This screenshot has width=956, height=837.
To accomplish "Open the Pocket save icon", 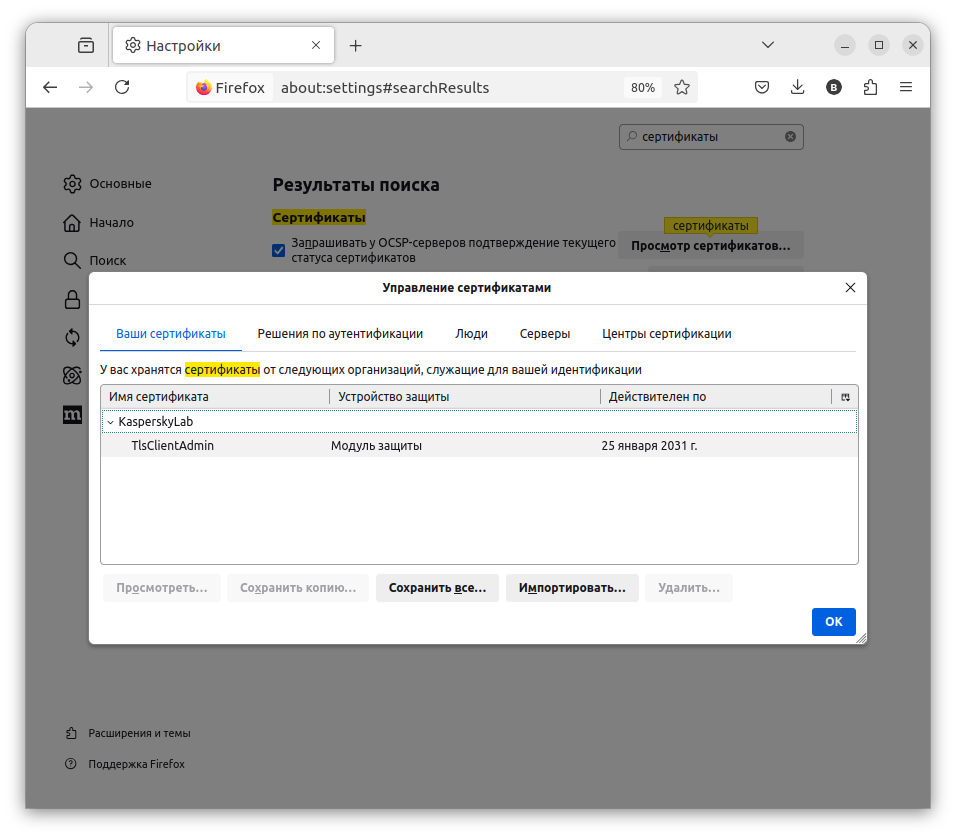I will (x=762, y=87).
